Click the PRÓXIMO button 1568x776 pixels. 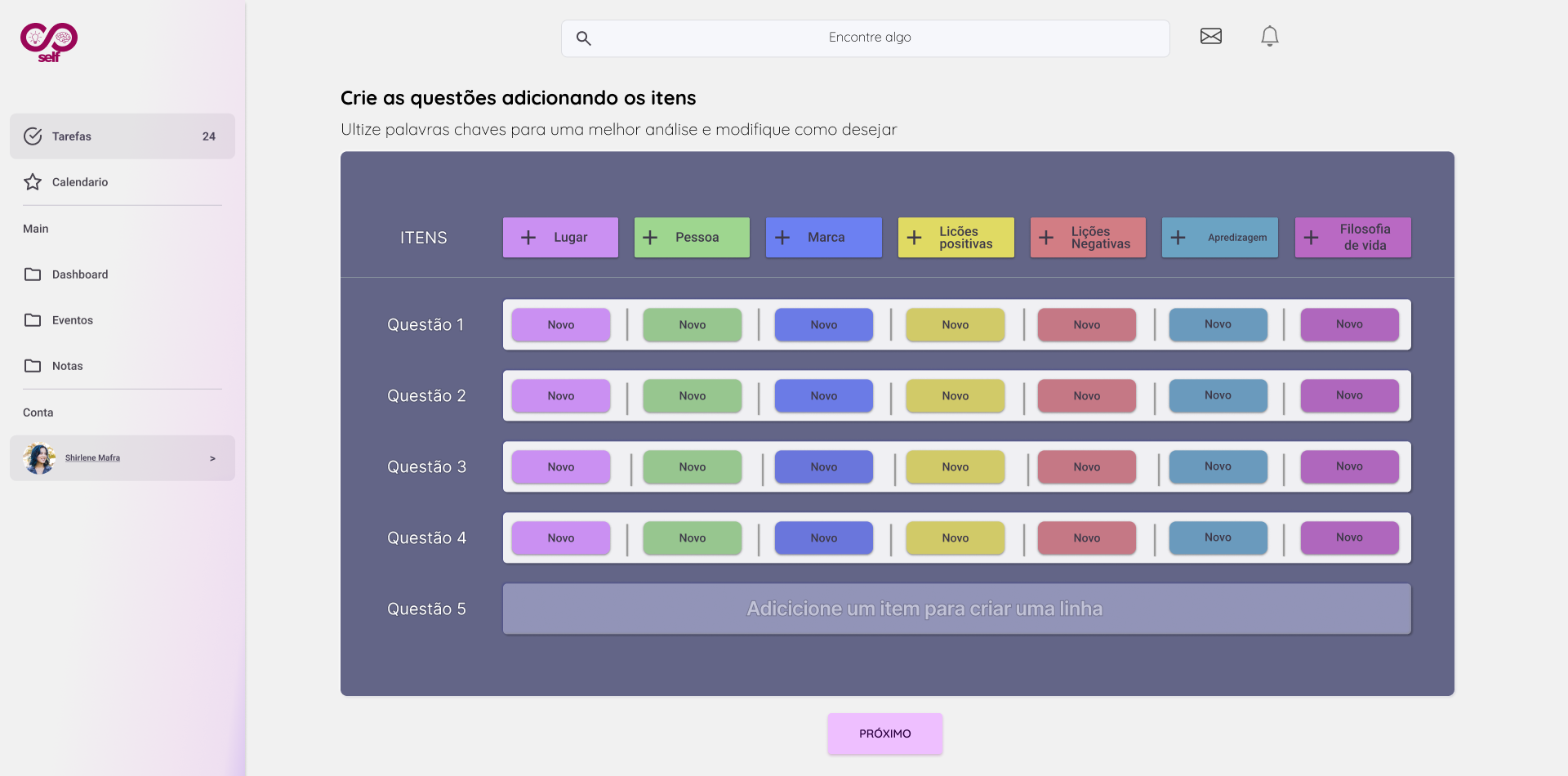tap(885, 734)
